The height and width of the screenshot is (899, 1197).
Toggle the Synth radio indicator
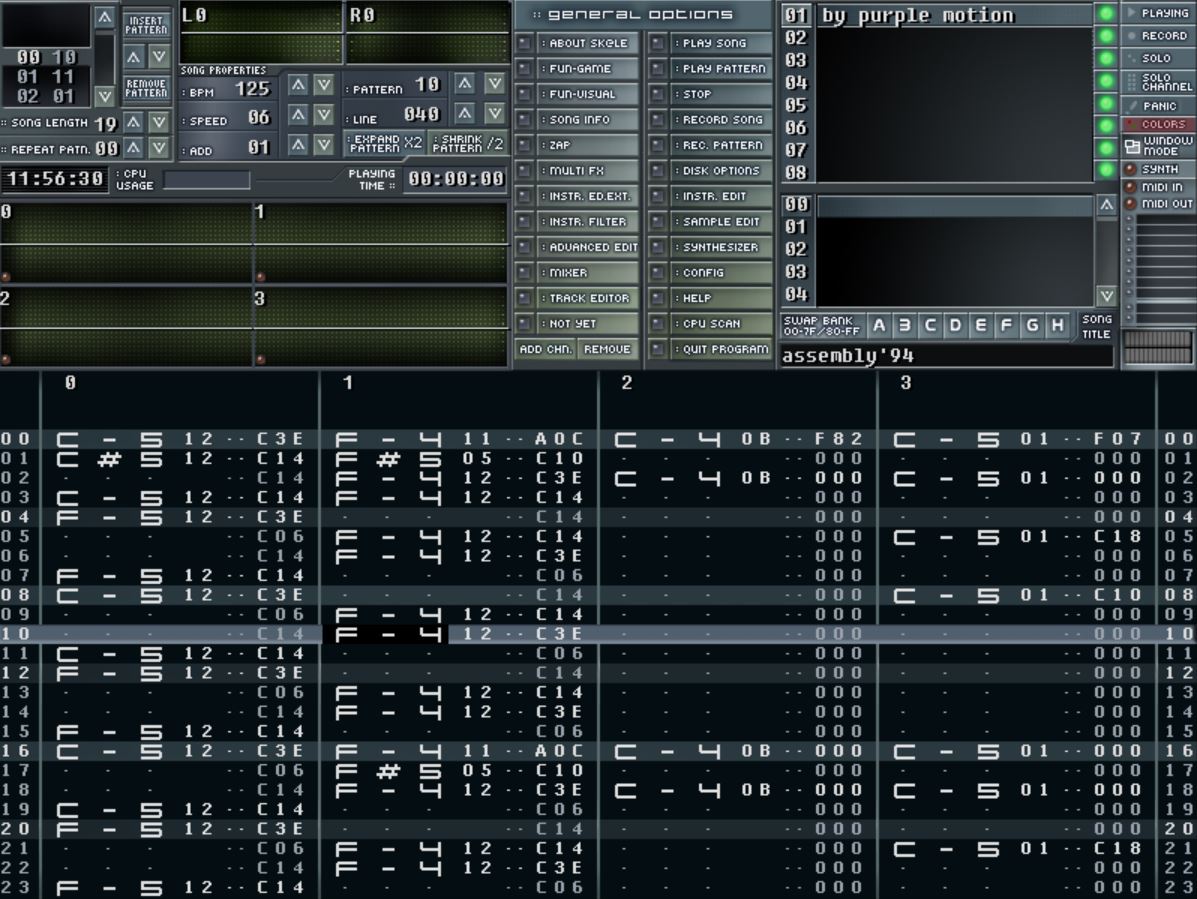[1131, 169]
